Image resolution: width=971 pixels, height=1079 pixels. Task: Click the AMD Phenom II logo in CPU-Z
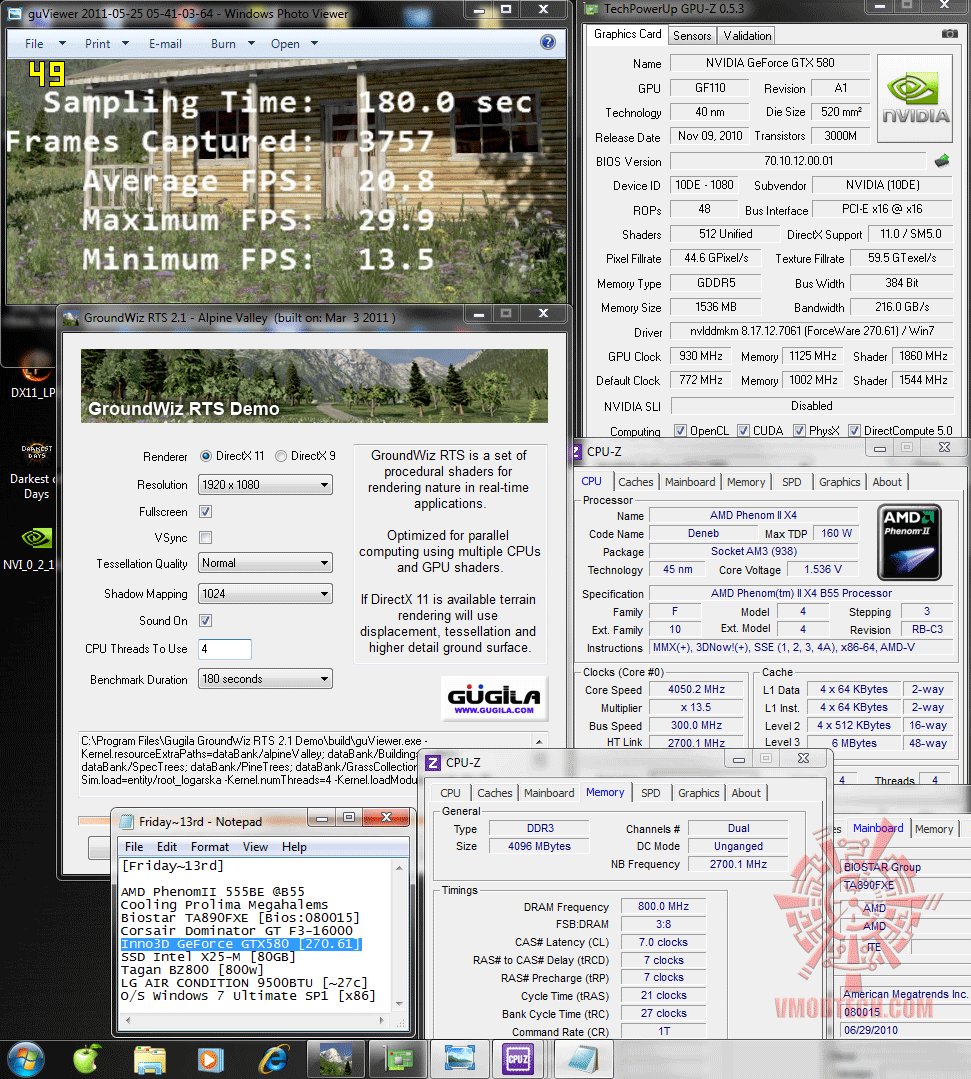click(909, 542)
